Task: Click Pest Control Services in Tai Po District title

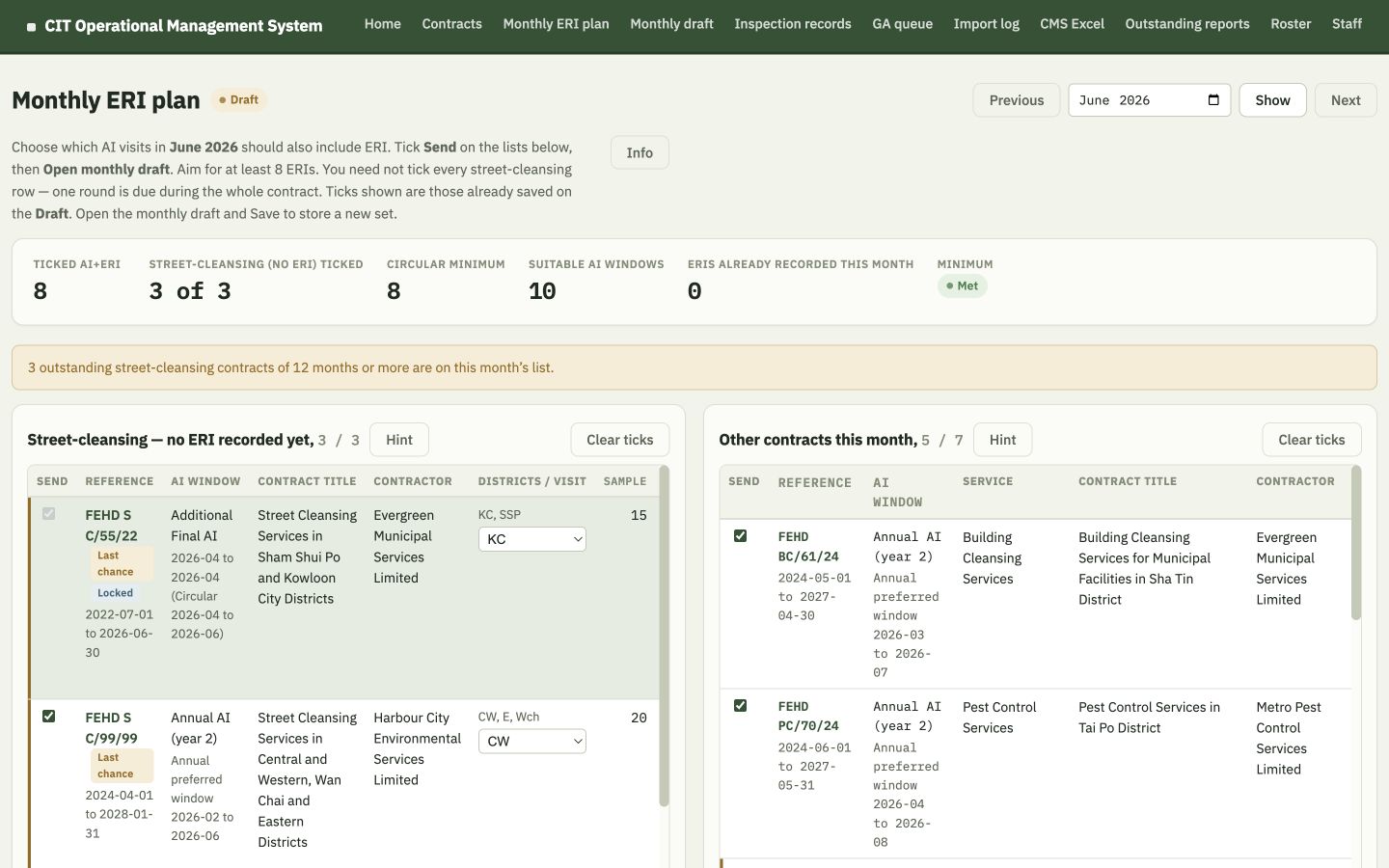Action: pyautogui.click(x=1149, y=718)
